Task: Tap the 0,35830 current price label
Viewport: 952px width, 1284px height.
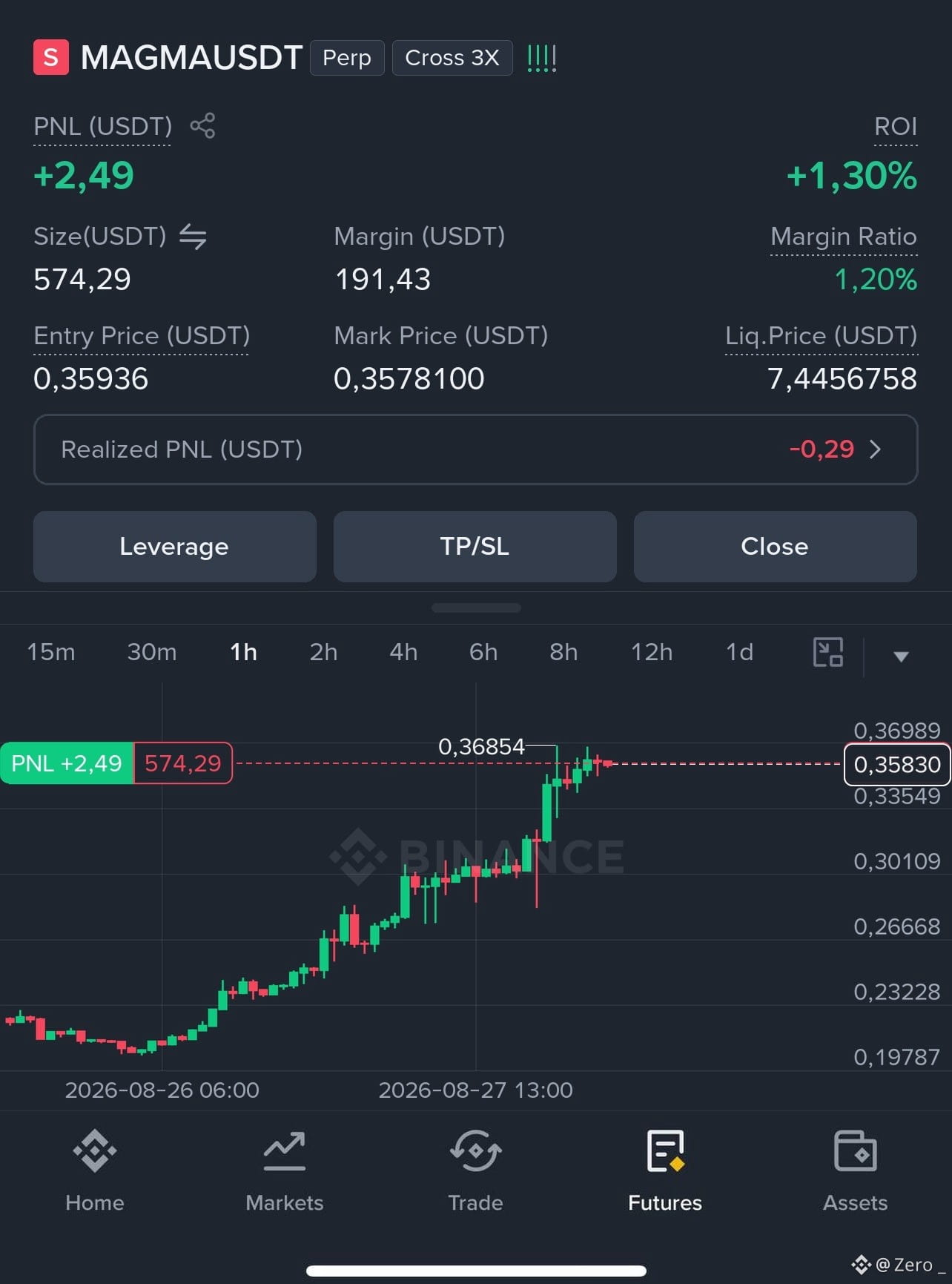Action: point(897,764)
